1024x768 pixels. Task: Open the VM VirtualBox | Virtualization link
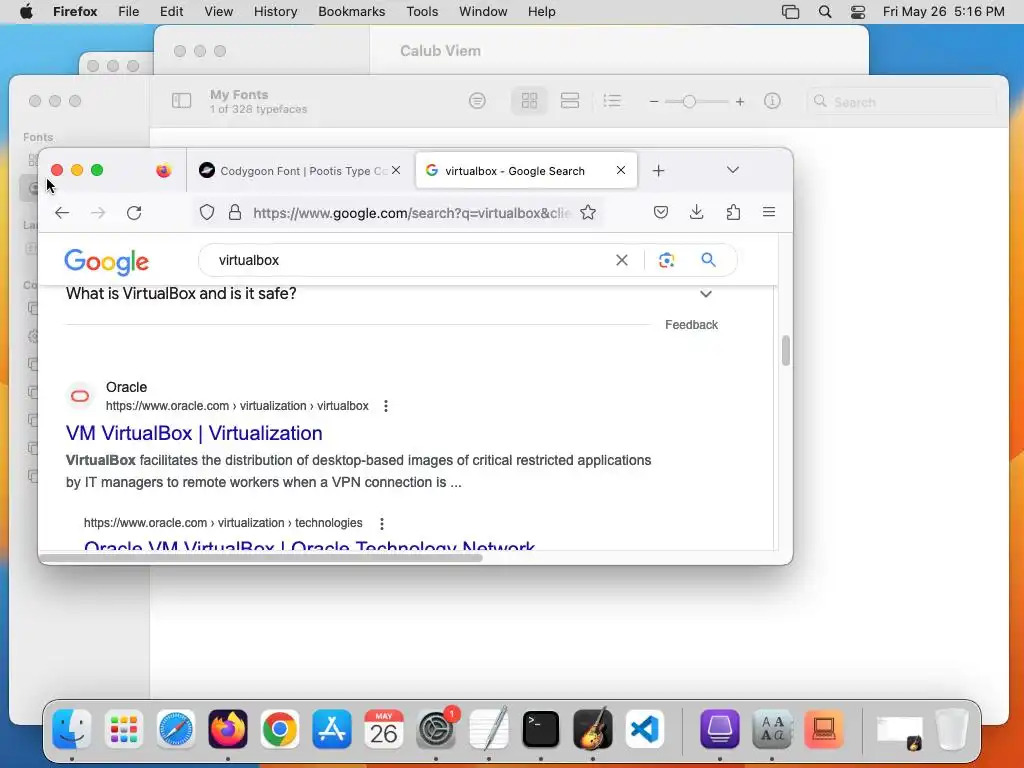(x=194, y=433)
